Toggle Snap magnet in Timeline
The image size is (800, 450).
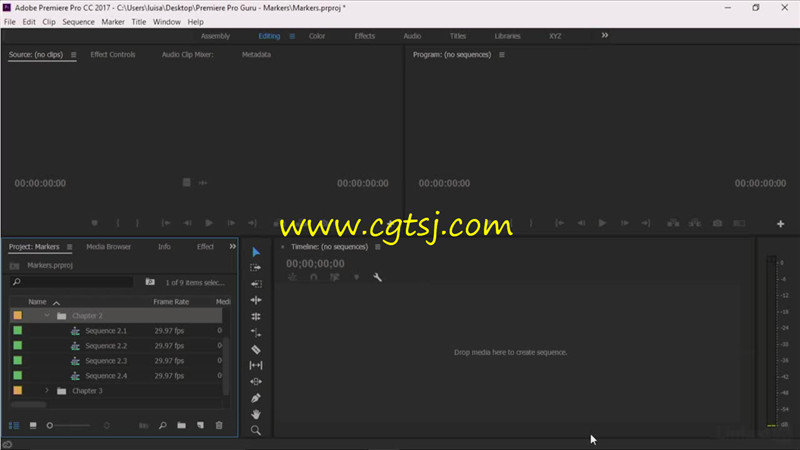(314, 277)
